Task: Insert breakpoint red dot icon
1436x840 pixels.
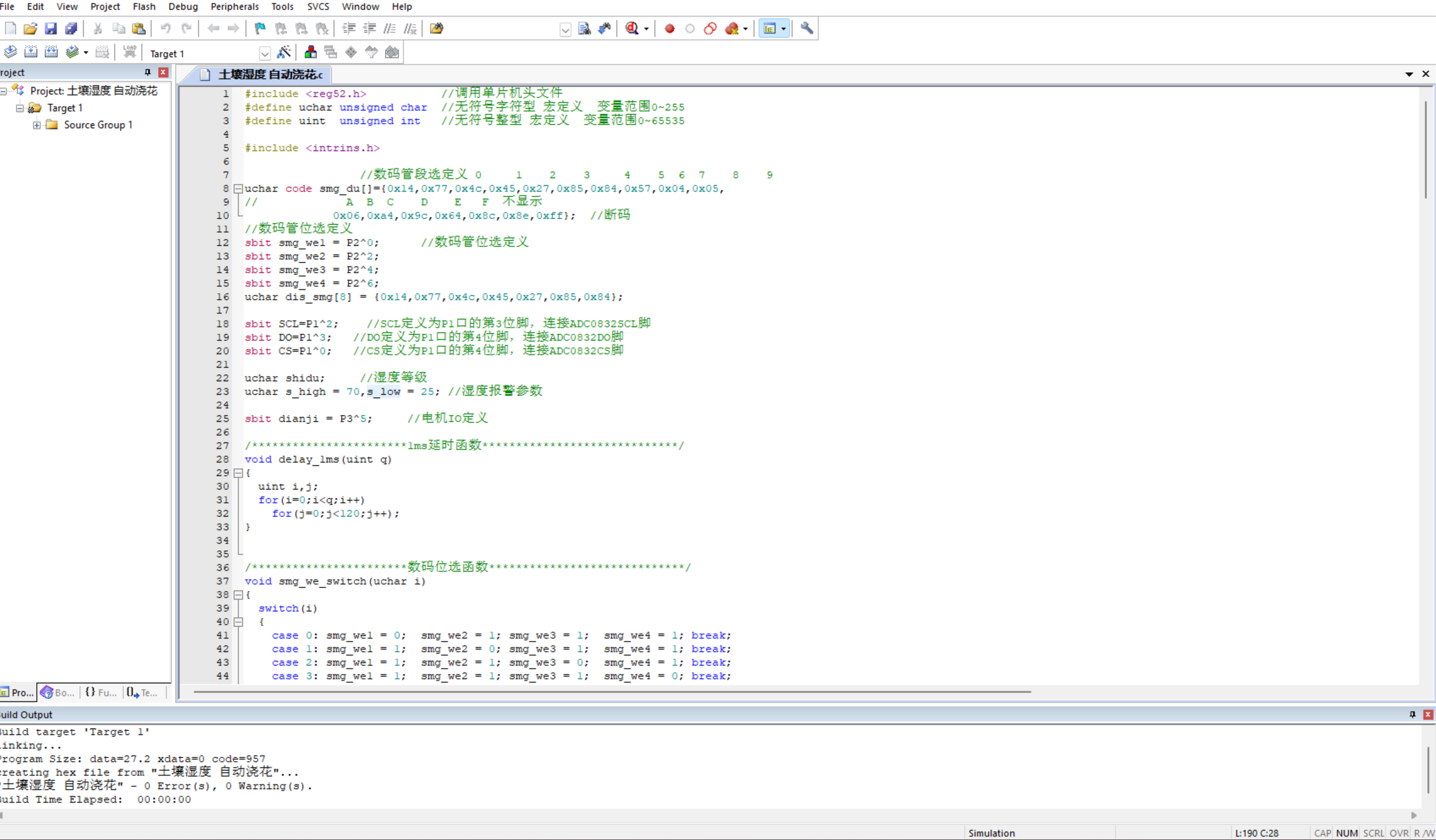Action: [x=669, y=28]
